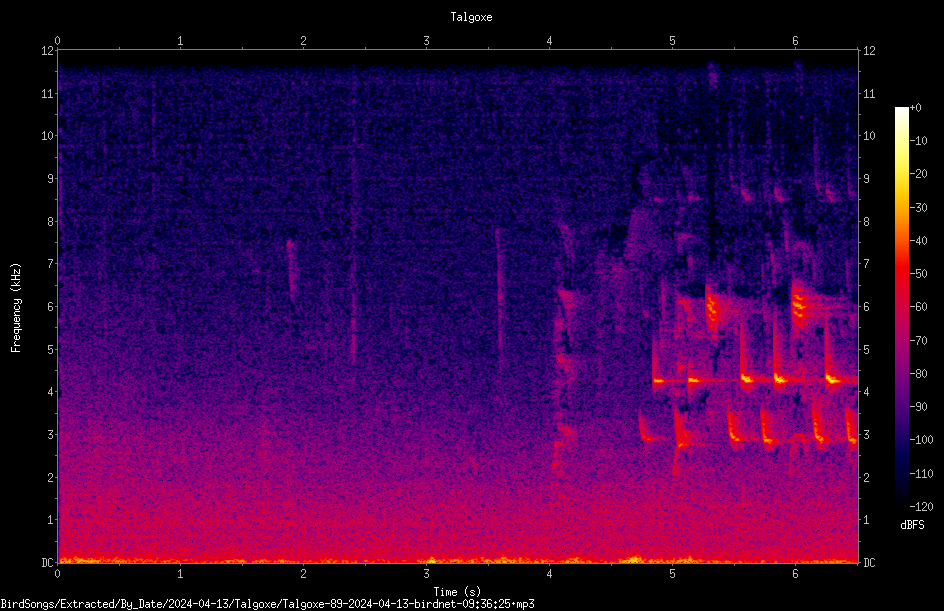Click the white top of the dBFS color scale
The width and height of the screenshot is (944, 611).
[x=901, y=110]
